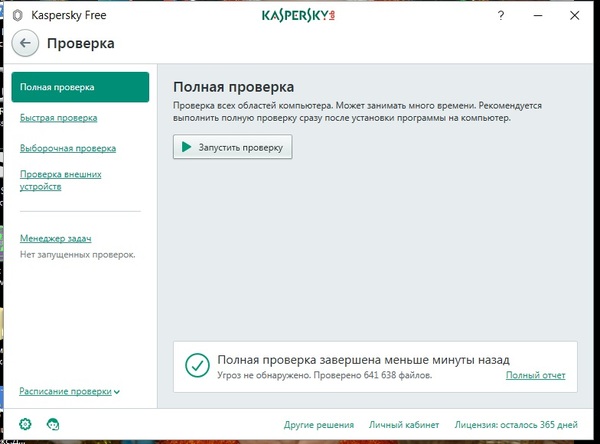Switch to Быстрая проверка
The image size is (600, 444).
[58, 118]
